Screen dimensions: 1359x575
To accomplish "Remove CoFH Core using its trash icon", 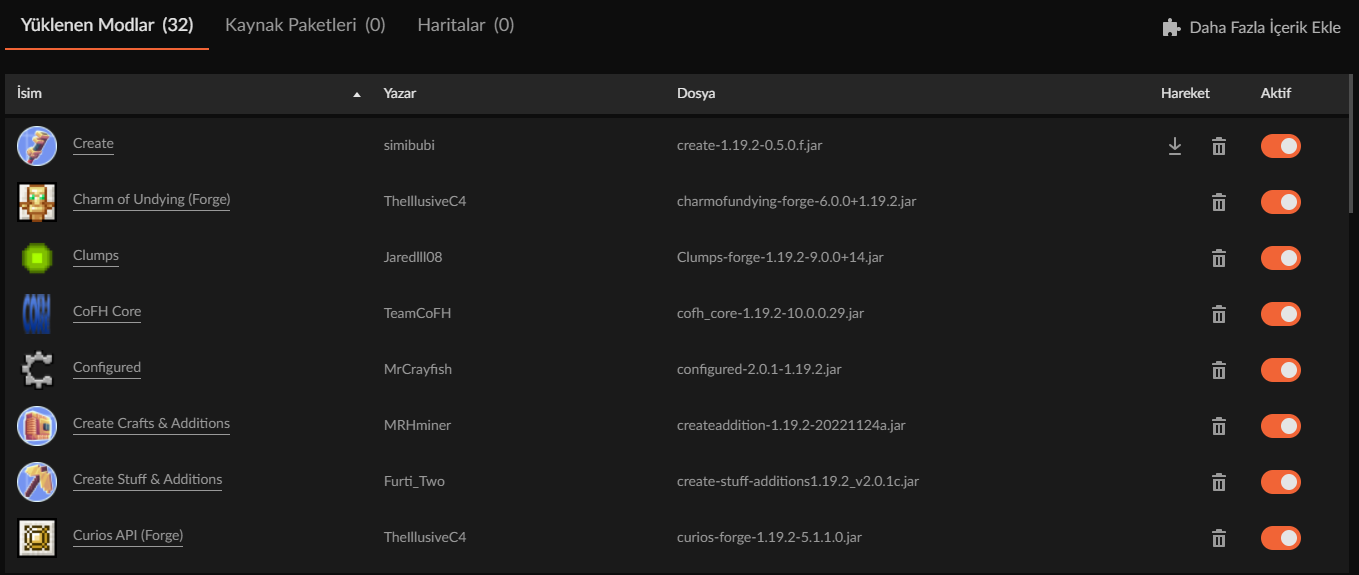I will (x=1219, y=314).
